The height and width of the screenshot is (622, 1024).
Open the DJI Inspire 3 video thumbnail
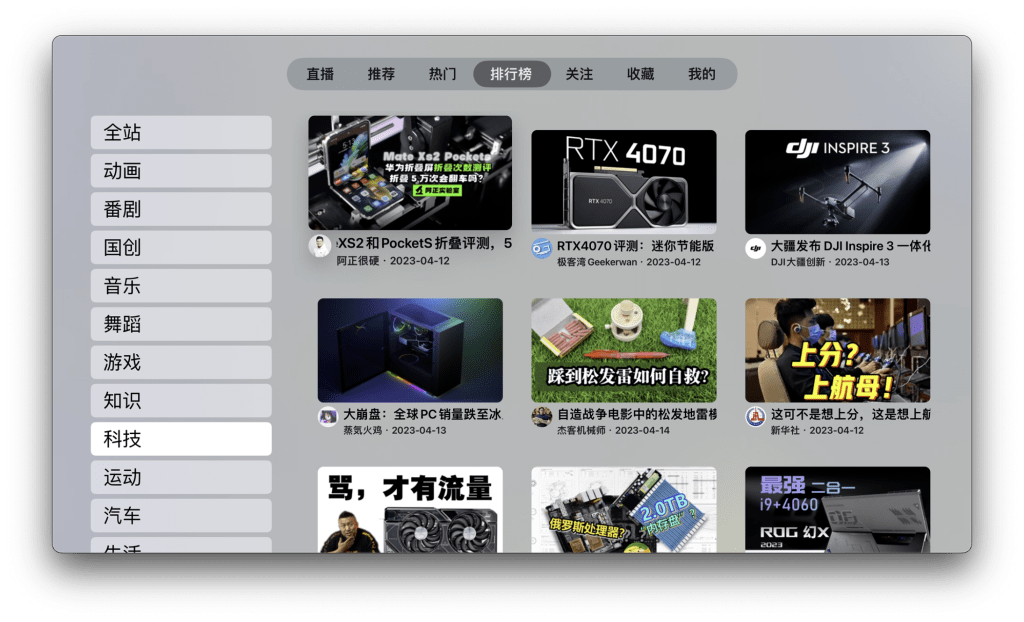[x=837, y=182]
